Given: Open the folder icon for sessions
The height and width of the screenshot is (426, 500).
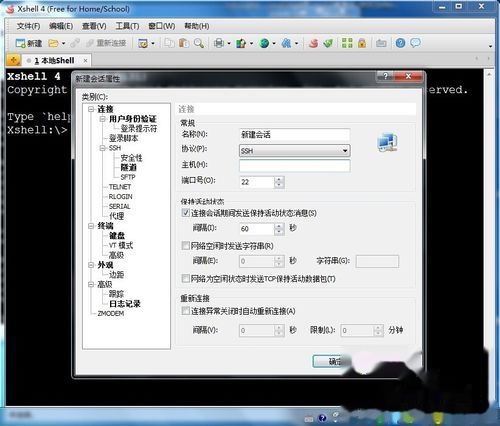Looking at the screenshot, I should point(53,43).
